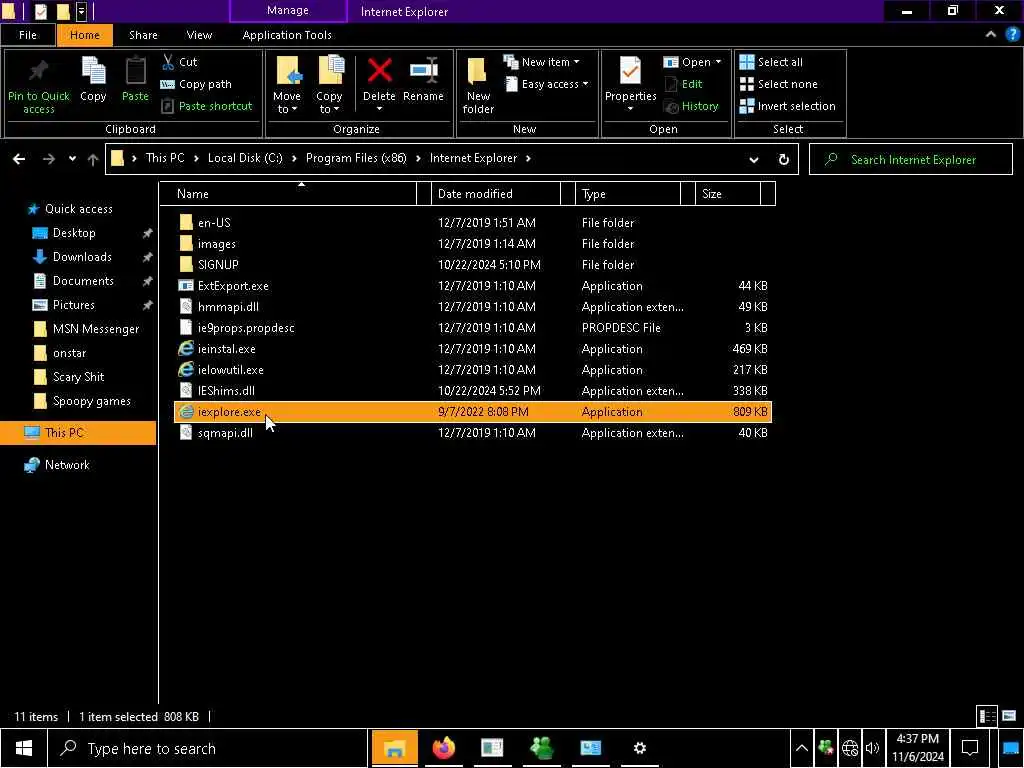Open the File menu tab
This screenshot has height=768, width=1024.
tap(28, 35)
